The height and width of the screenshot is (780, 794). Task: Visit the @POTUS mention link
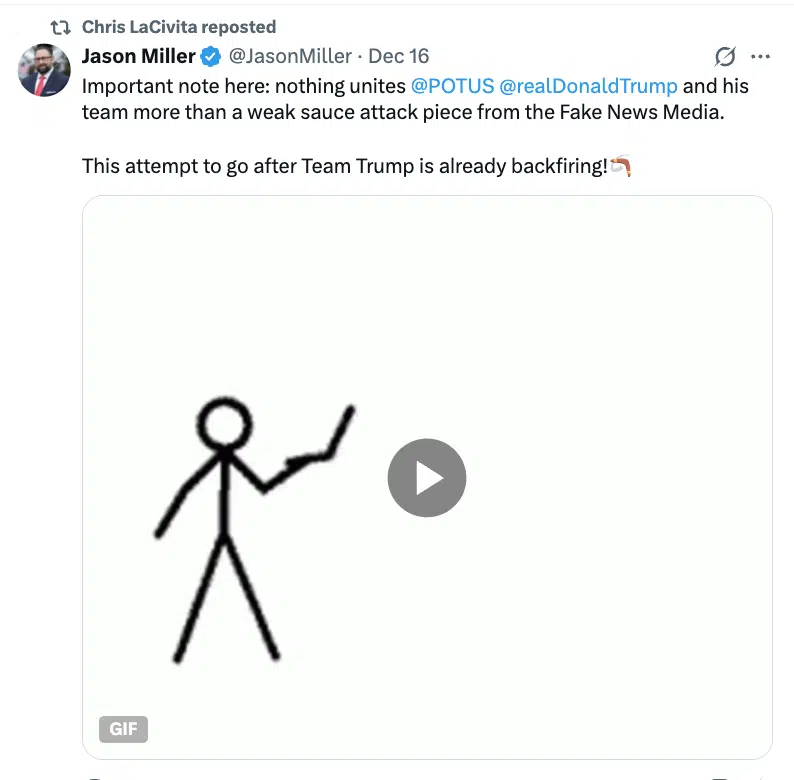coord(451,86)
